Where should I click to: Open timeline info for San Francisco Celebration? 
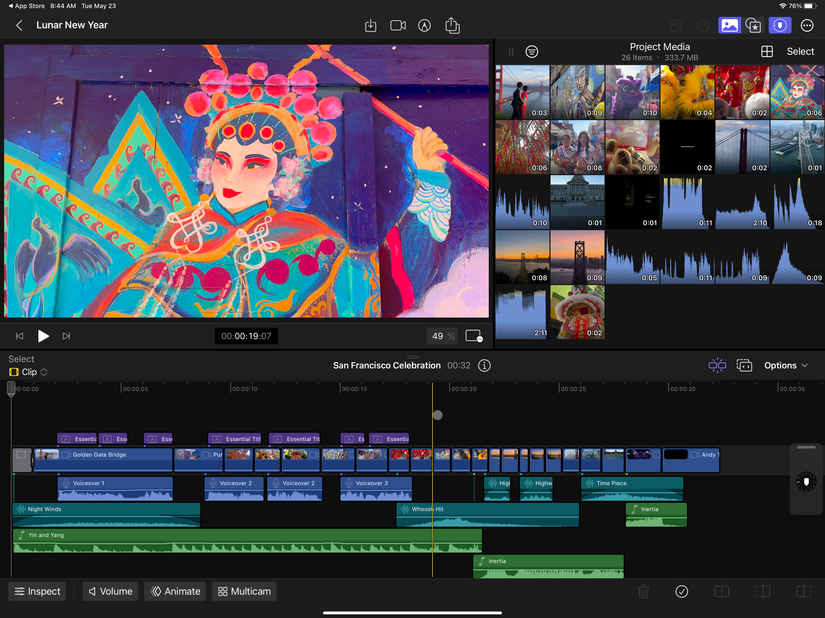pyautogui.click(x=485, y=366)
